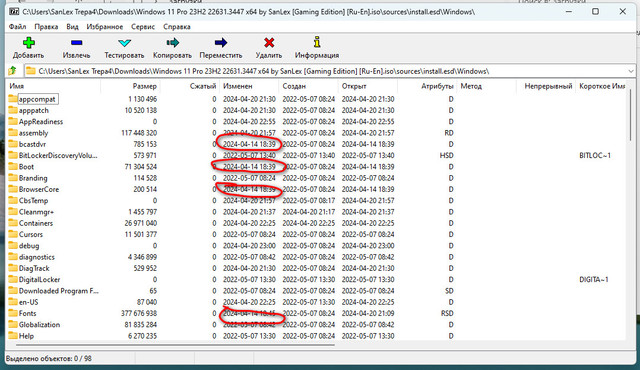Click the 7-Zip icon in title bar
640x370 pixels.
[x=14, y=11]
